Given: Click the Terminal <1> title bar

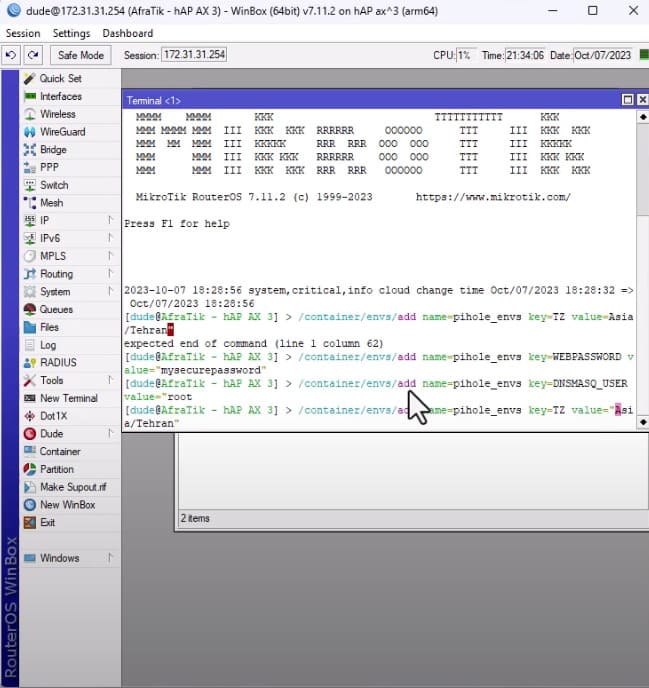Looking at the screenshot, I should [371, 100].
